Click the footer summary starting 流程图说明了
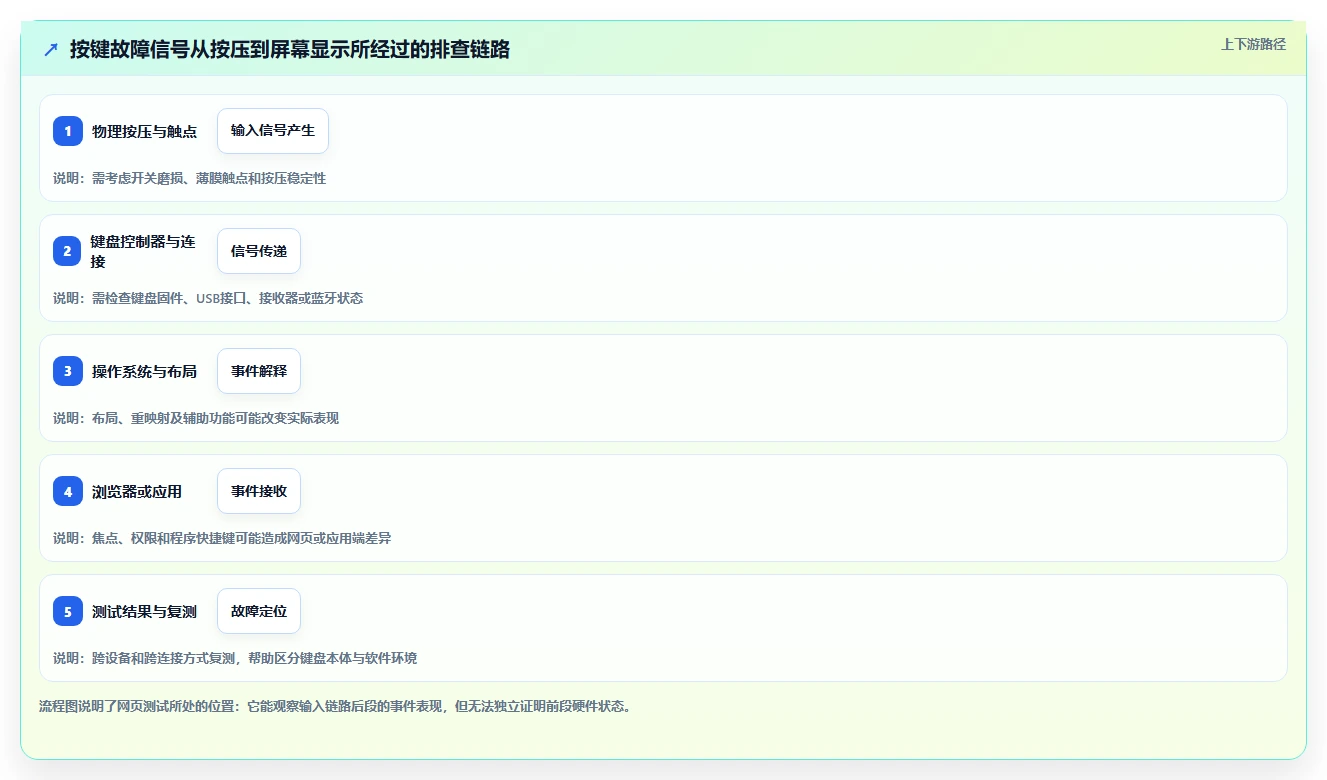 (x=335, y=706)
